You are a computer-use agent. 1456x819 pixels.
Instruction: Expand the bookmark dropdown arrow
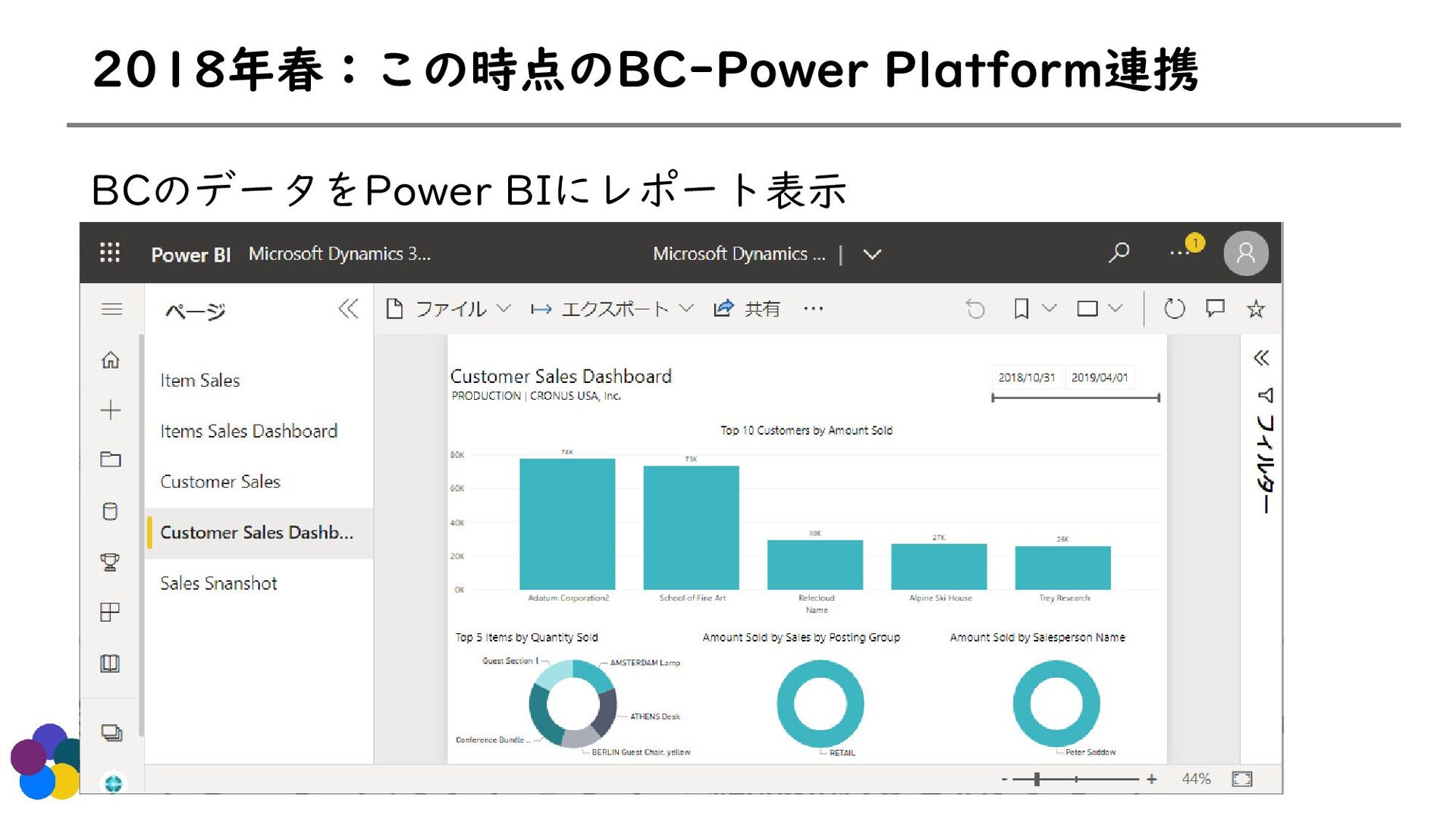[x=1049, y=308]
